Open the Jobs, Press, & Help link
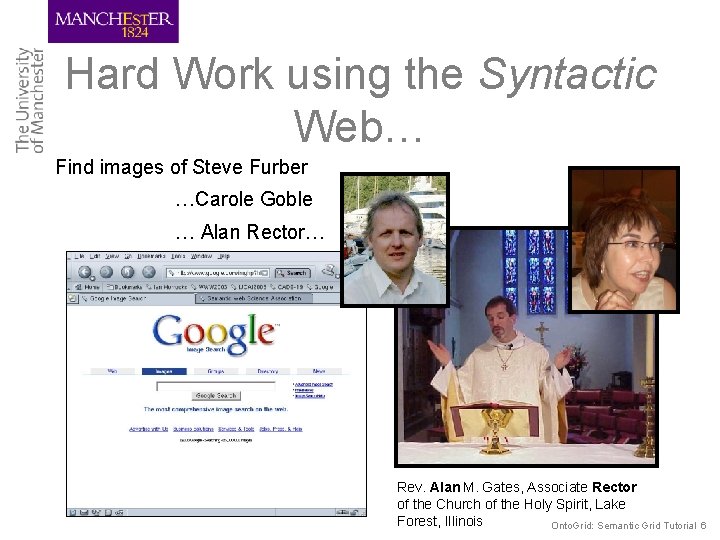The height and width of the screenshot is (540, 720). [281, 429]
